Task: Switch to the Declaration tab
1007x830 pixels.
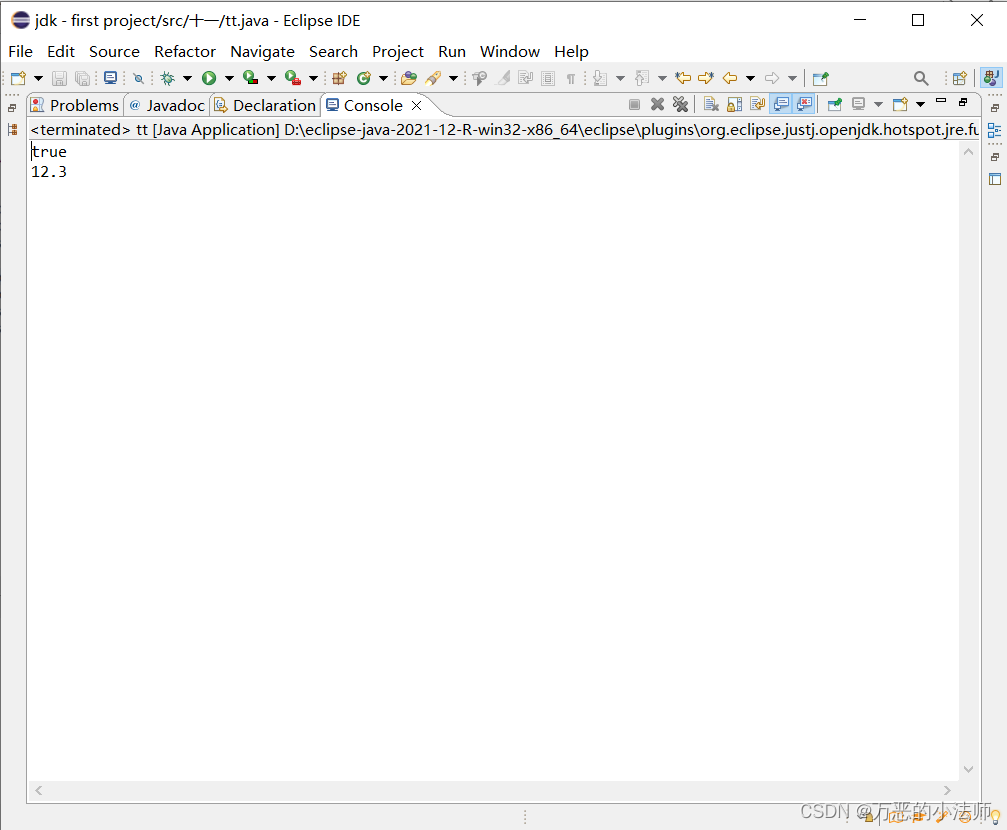Action: tap(266, 105)
